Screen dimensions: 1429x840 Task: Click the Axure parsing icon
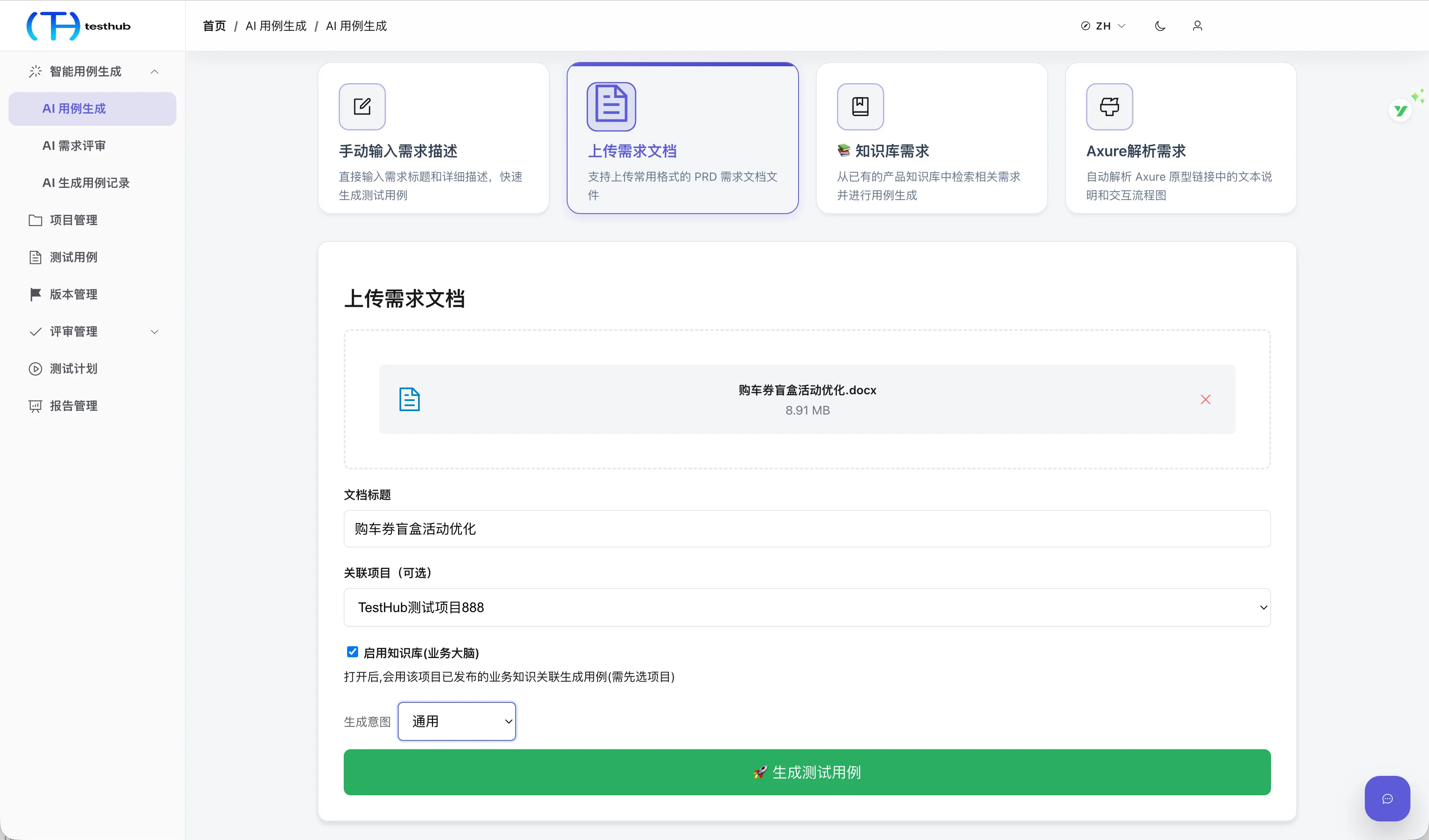pos(1110,106)
